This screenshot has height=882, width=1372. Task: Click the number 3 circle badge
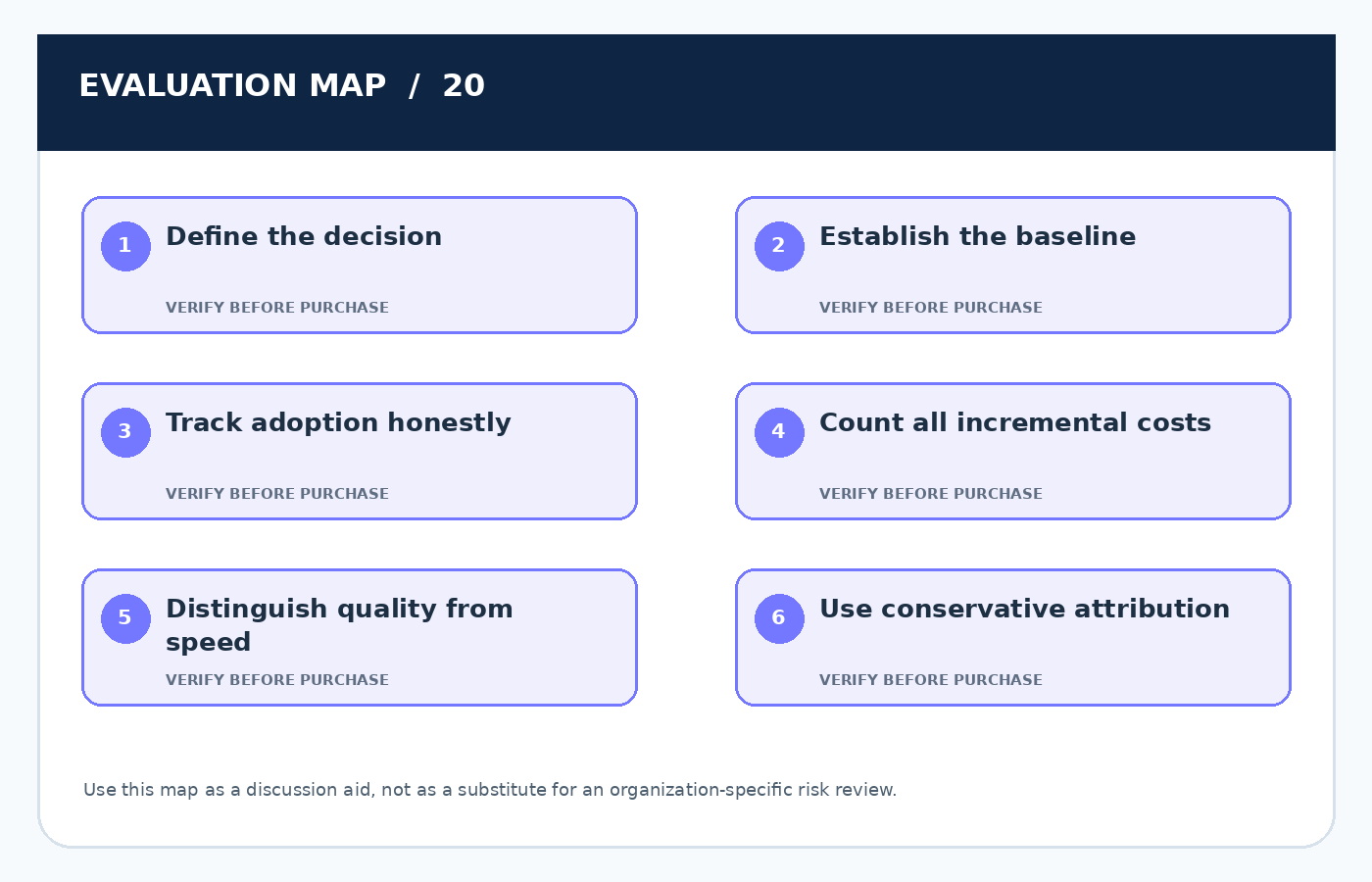[125, 432]
